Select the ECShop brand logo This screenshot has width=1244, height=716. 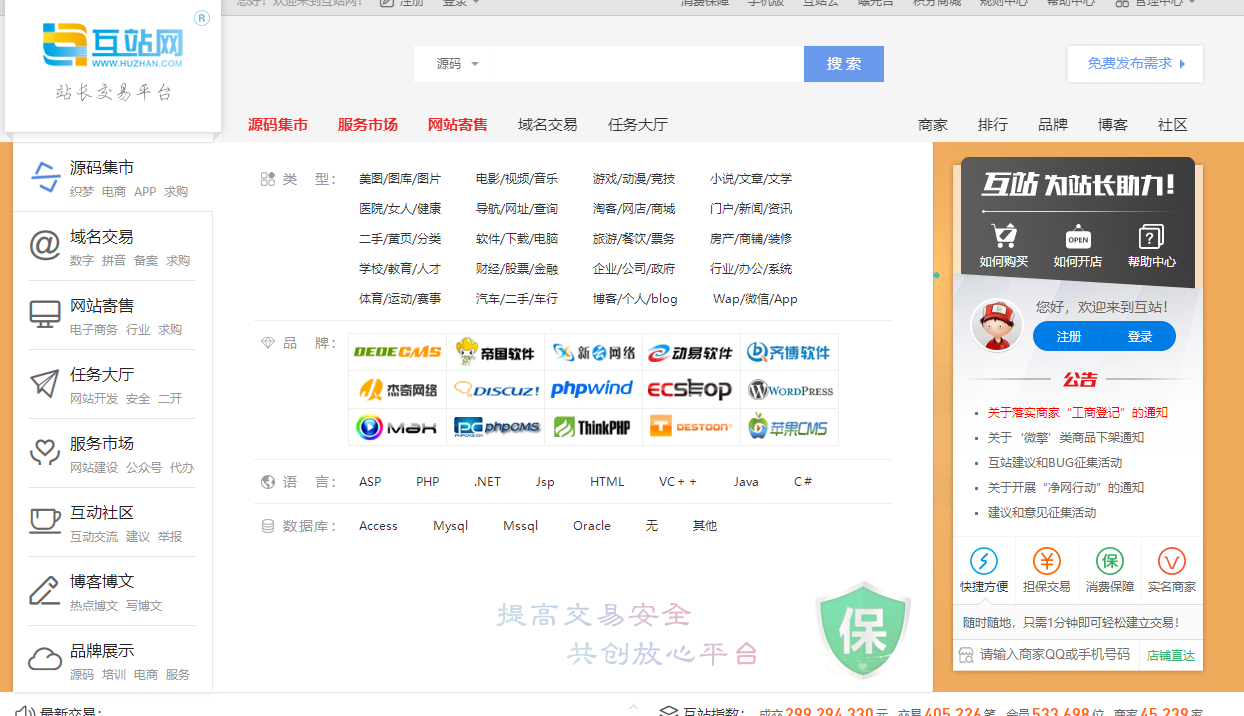pyautogui.click(x=690, y=390)
